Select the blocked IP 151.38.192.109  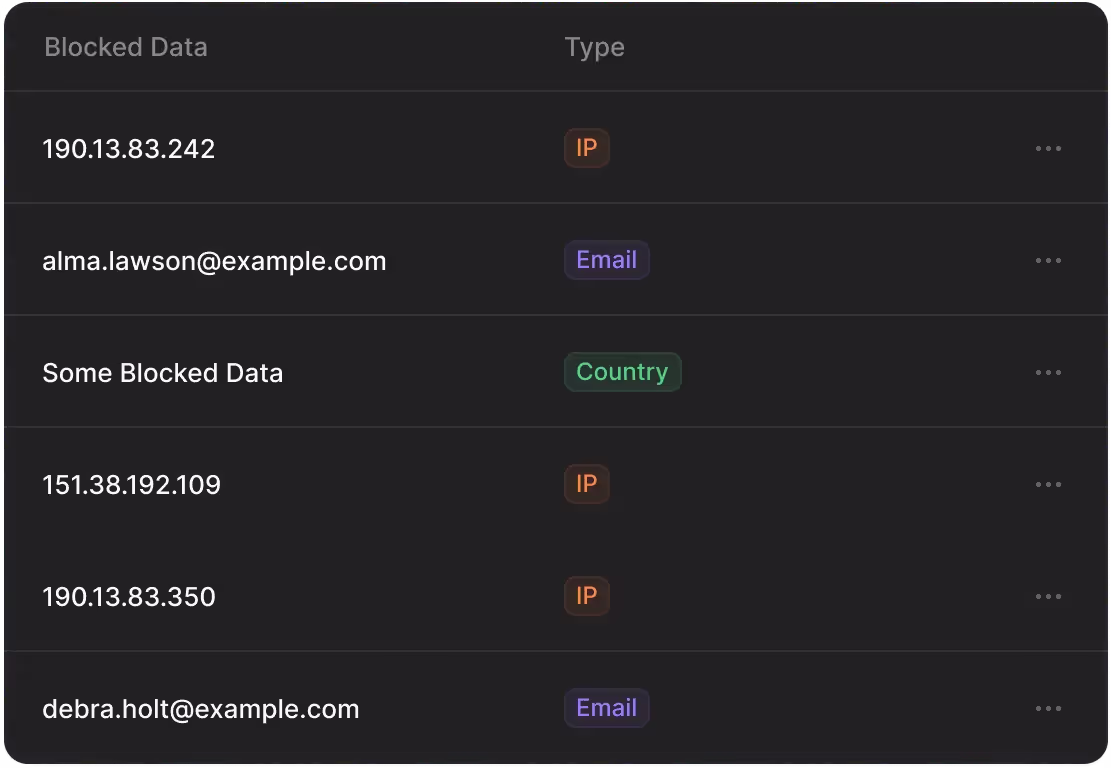click(131, 485)
